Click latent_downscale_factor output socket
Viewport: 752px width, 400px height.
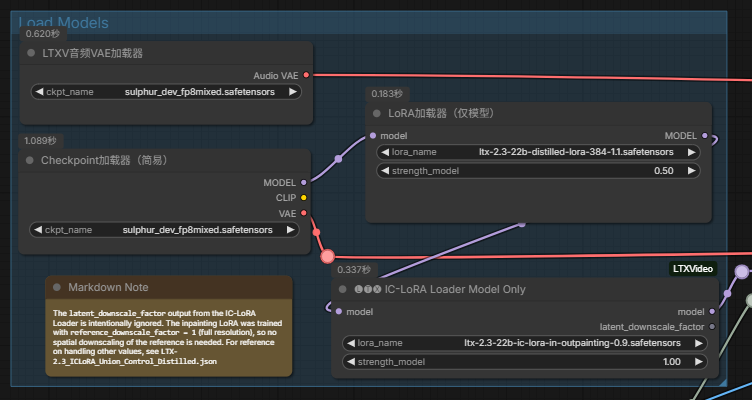click(x=712, y=327)
